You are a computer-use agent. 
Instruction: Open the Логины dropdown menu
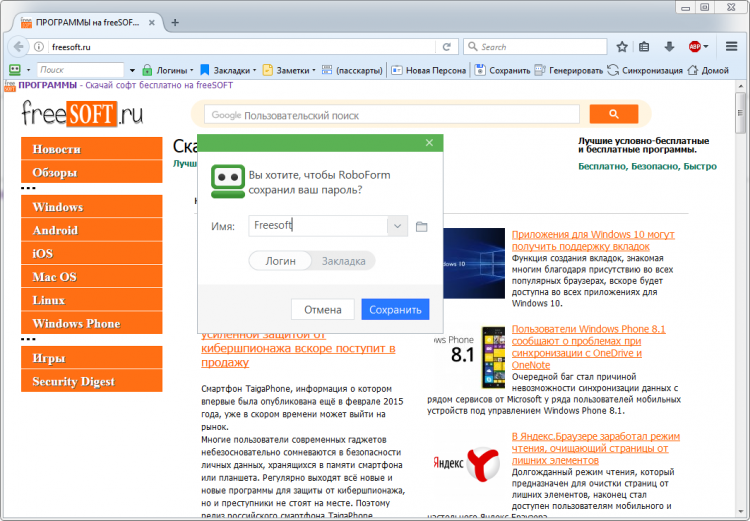click(x=168, y=70)
